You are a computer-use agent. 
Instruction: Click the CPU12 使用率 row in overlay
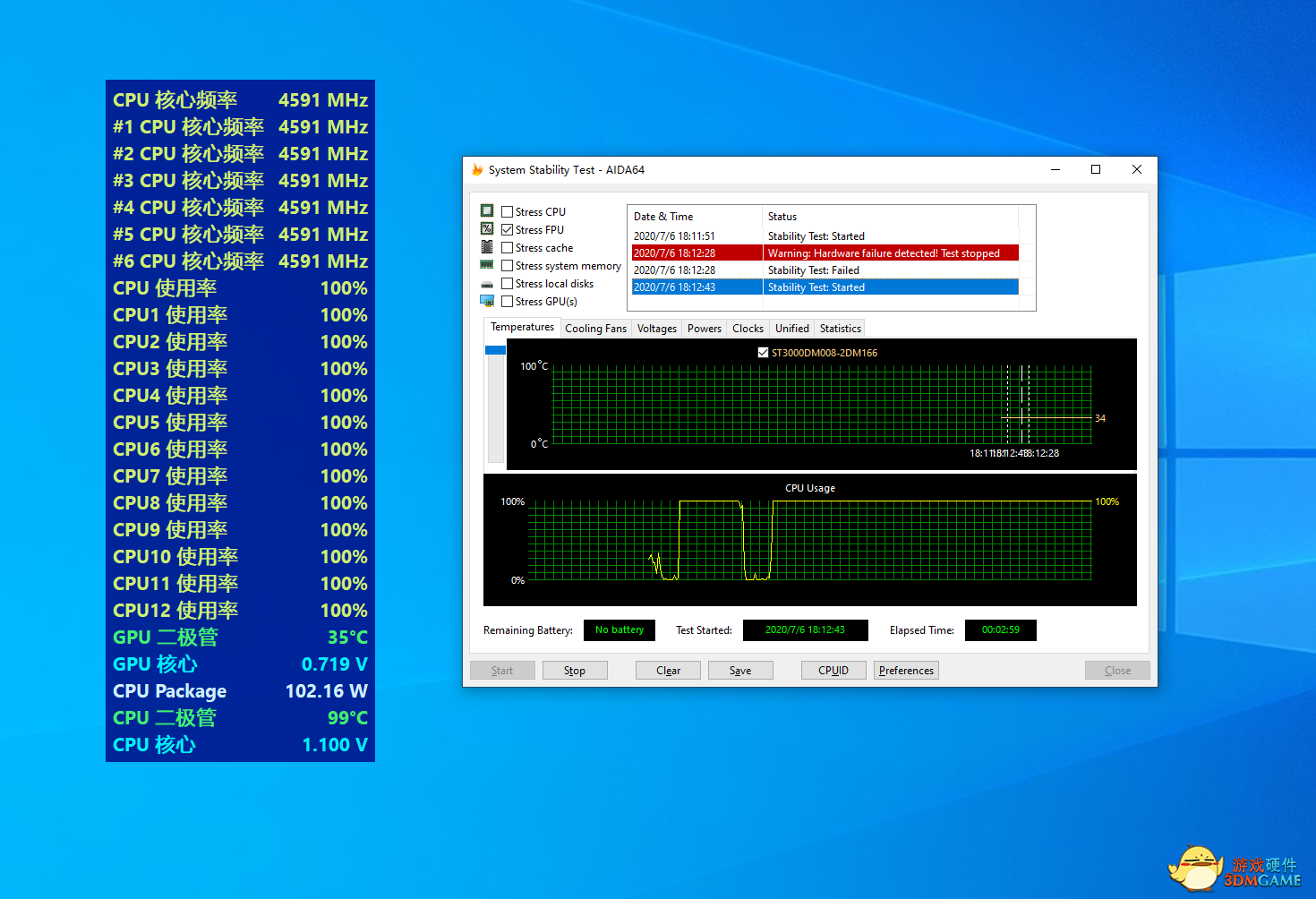(240, 611)
